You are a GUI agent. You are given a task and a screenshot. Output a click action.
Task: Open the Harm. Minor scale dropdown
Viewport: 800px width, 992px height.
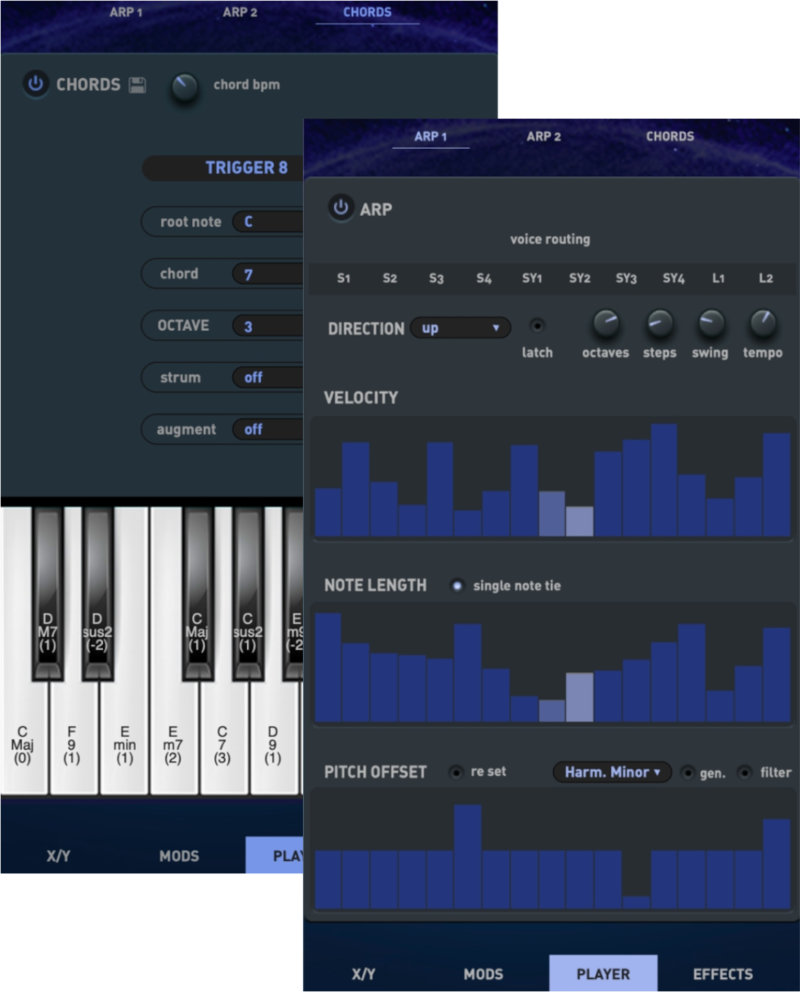612,772
